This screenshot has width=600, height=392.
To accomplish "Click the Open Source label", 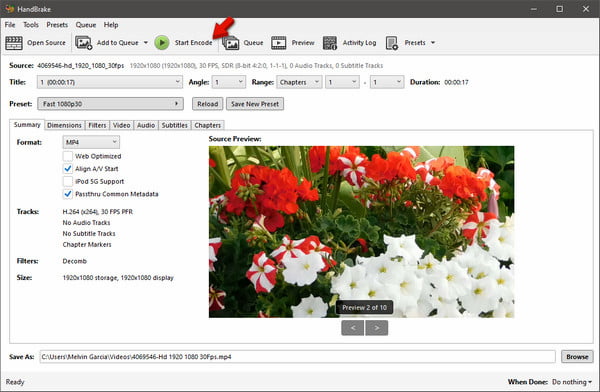I will [46, 43].
